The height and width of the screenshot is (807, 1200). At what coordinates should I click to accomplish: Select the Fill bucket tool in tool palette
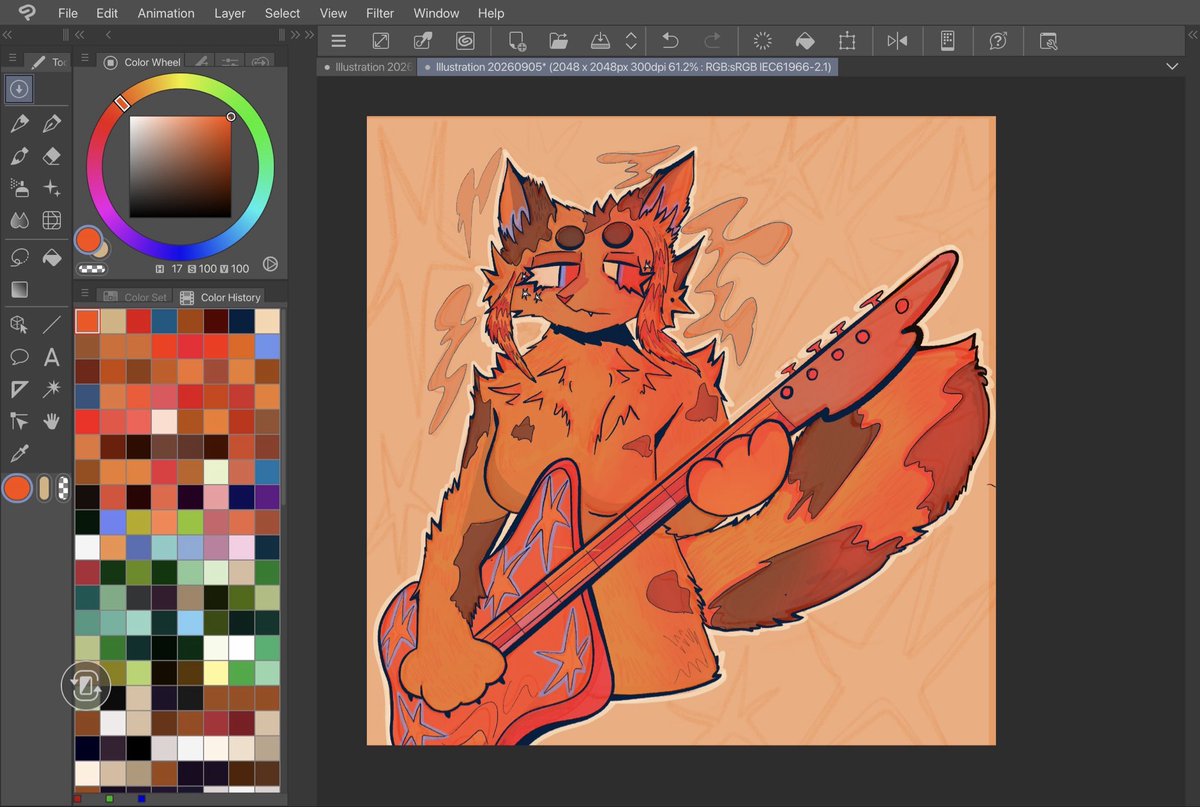(52, 257)
